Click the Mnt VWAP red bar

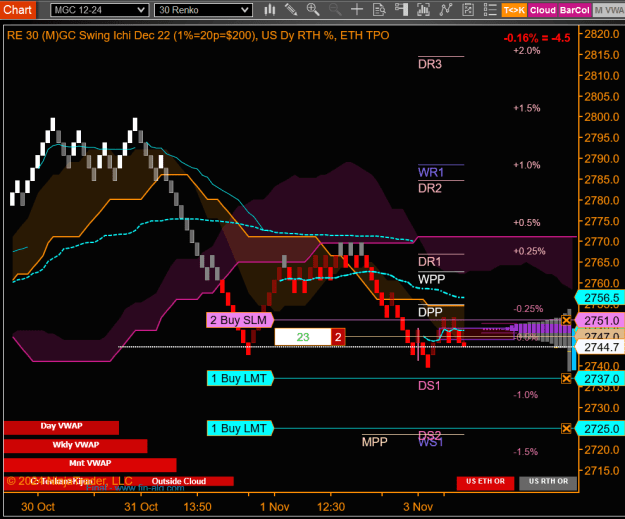tap(90, 464)
